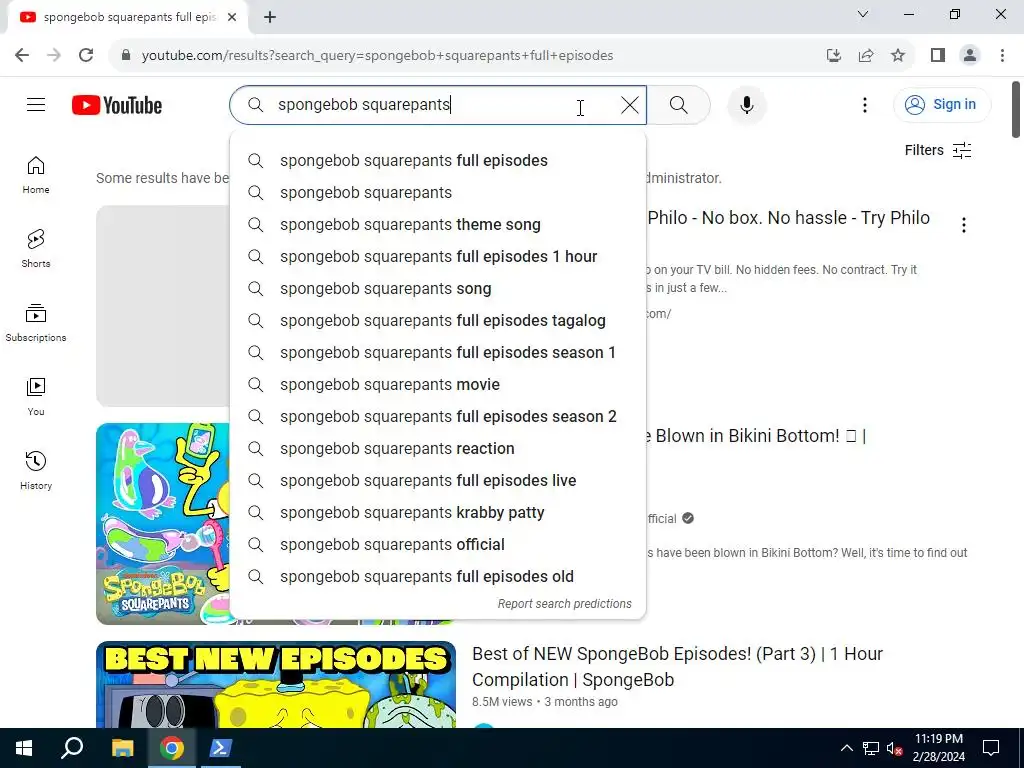Select the plain "spongebob squarepants" suggestion

(x=438, y=193)
